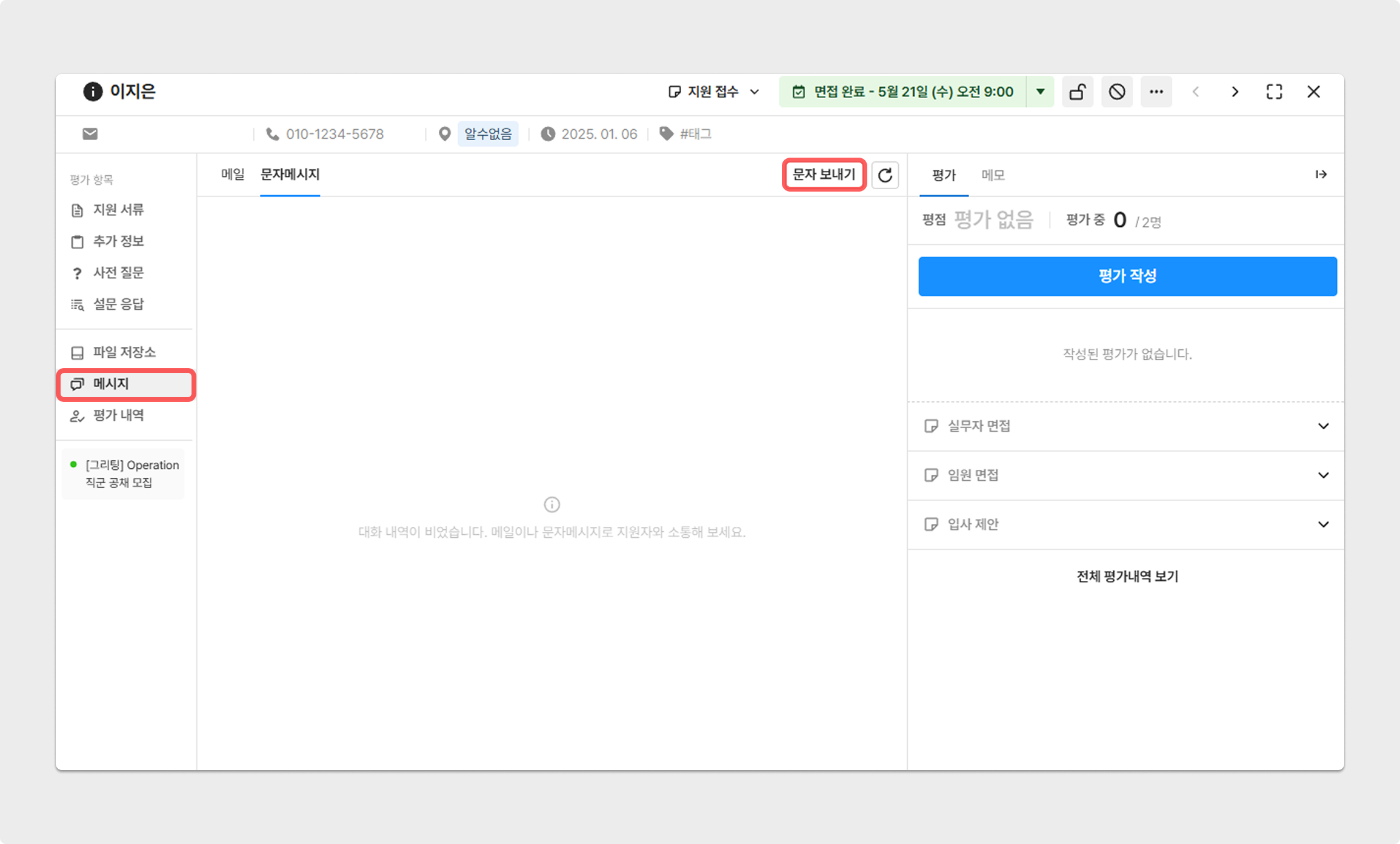Open the three-dots more options menu
The image size is (1400, 844).
[1156, 92]
